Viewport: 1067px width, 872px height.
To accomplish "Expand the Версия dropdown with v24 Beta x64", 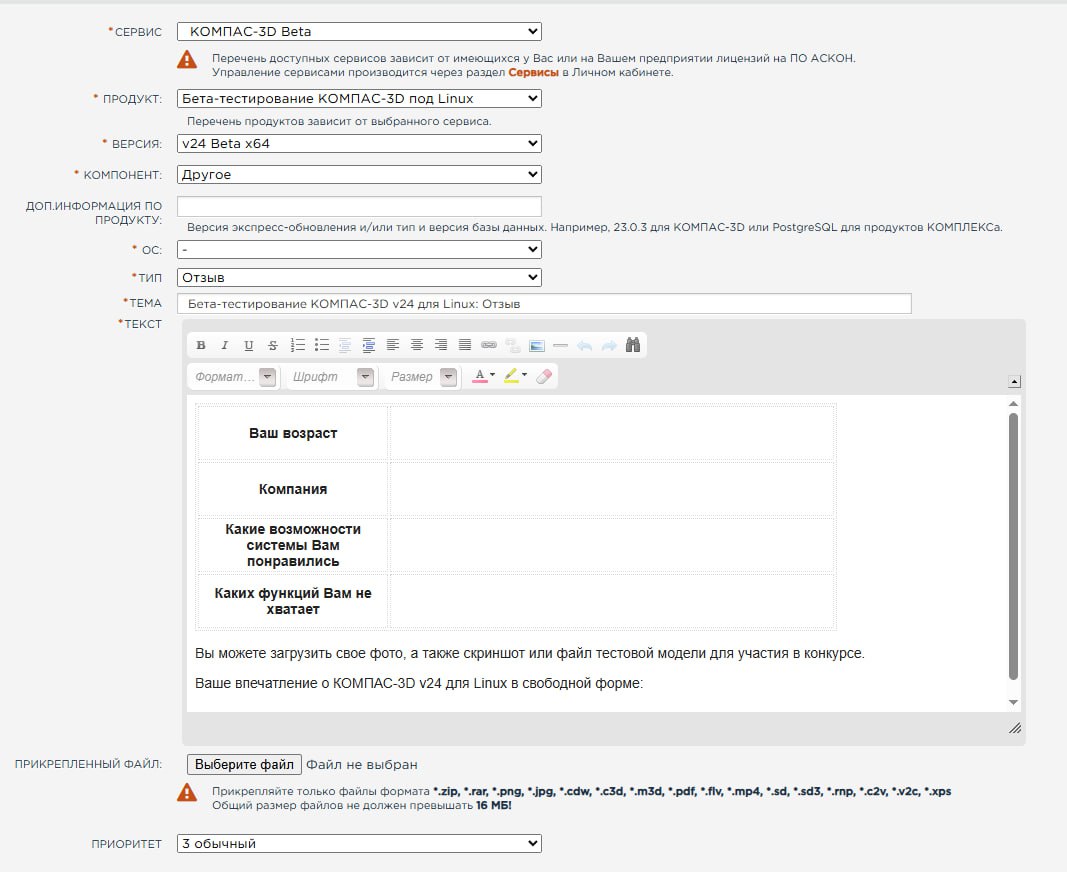I will 359,144.
